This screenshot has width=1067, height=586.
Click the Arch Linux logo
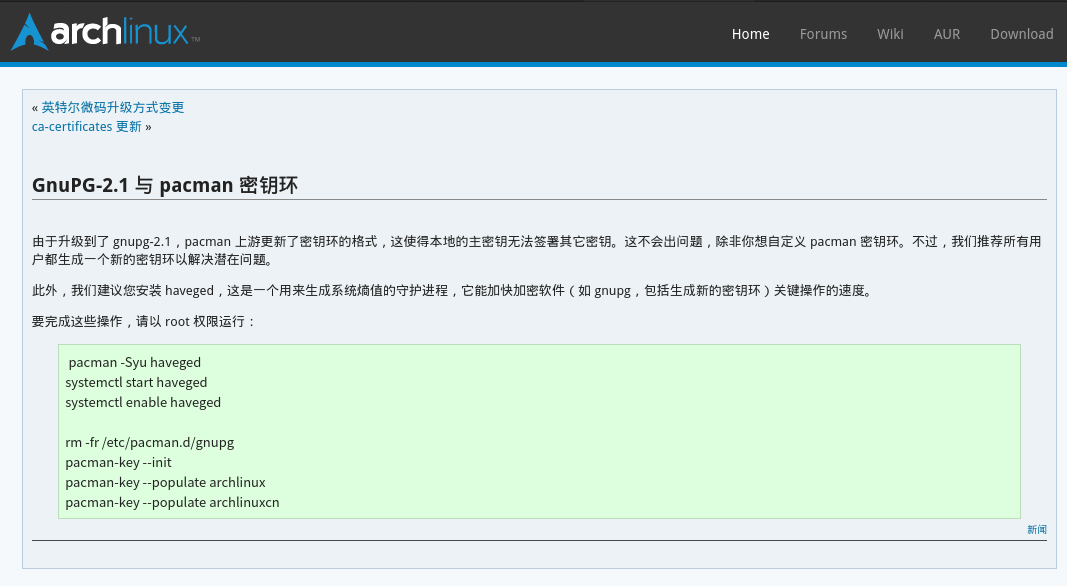[105, 32]
